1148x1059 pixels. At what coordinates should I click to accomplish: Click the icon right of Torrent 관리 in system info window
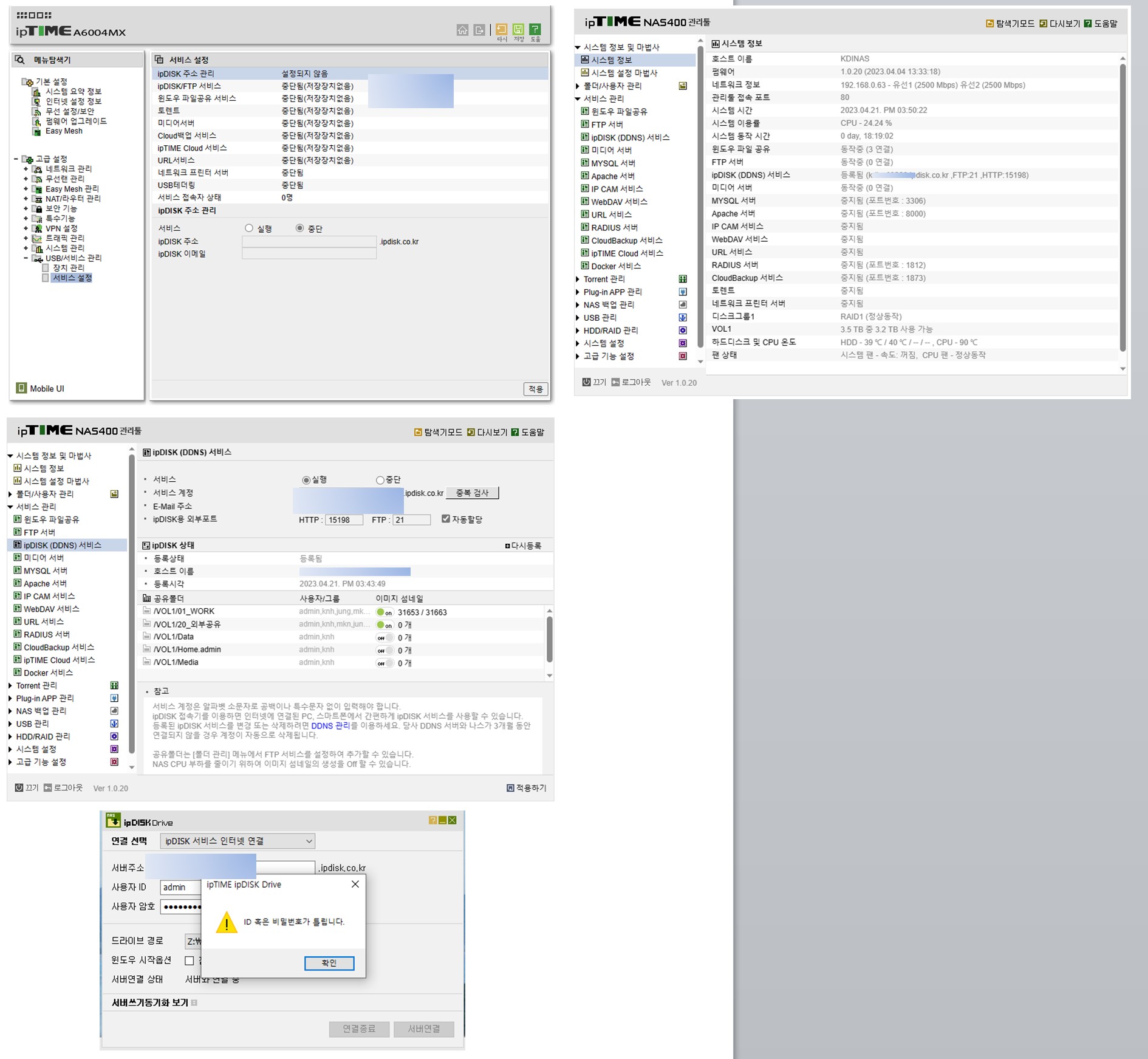tap(683, 279)
